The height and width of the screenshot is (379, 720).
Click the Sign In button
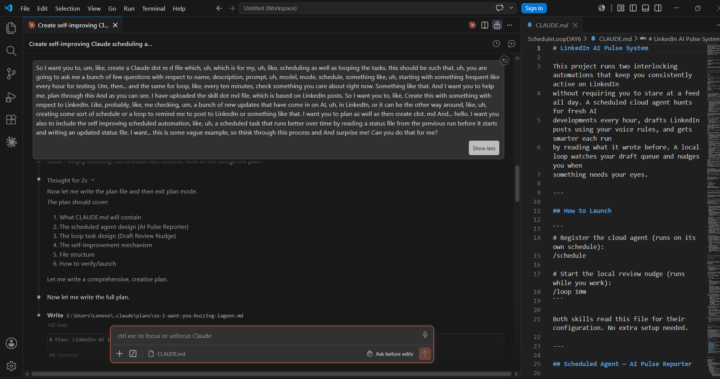(x=534, y=8)
